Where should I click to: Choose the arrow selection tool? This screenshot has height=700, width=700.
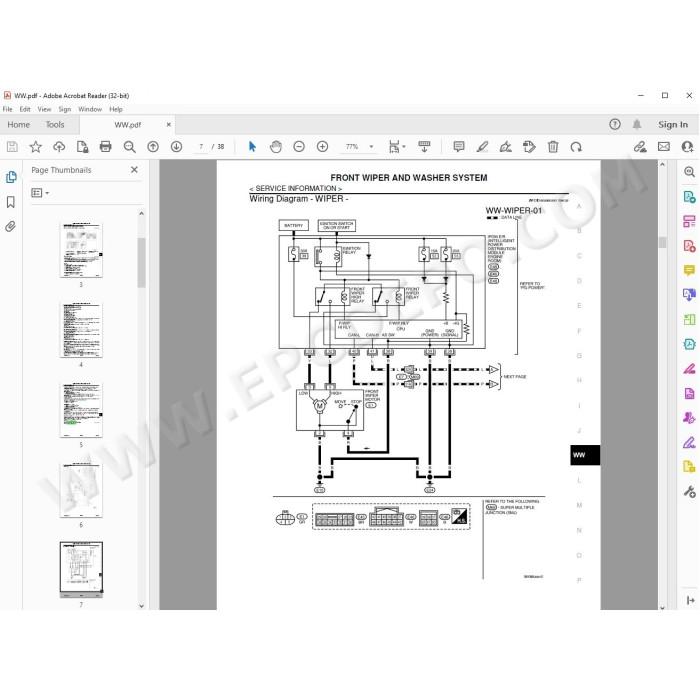pyautogui.click(x=252, y=146)
